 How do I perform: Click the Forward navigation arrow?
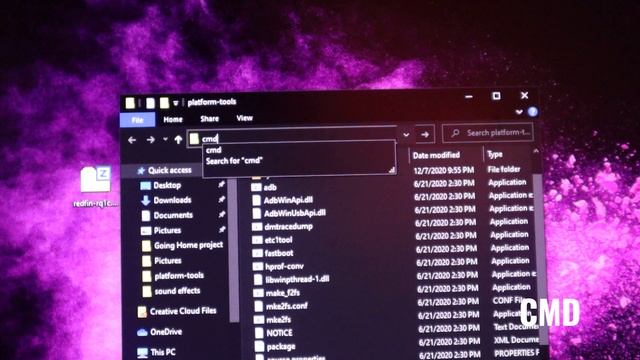150,140
